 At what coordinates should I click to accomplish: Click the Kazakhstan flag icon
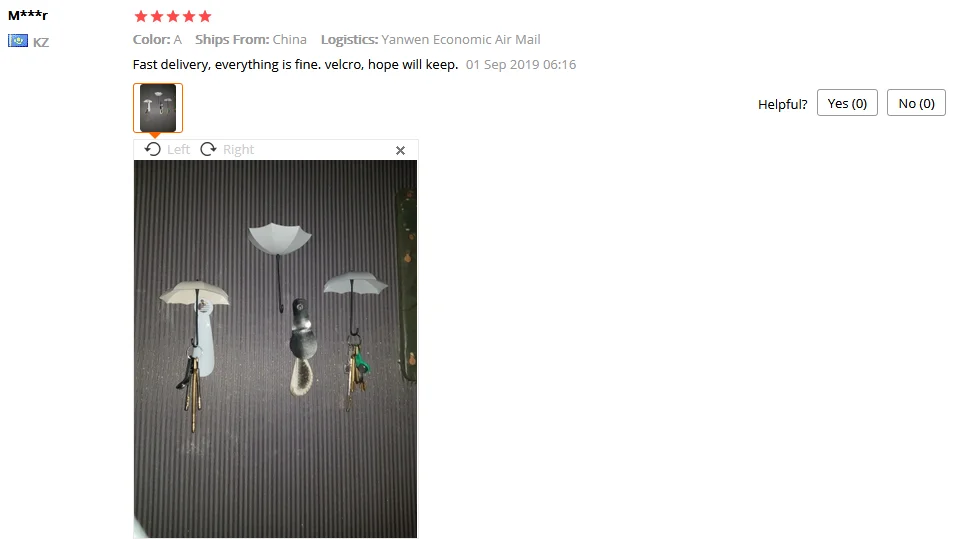[x=18, y=41]
